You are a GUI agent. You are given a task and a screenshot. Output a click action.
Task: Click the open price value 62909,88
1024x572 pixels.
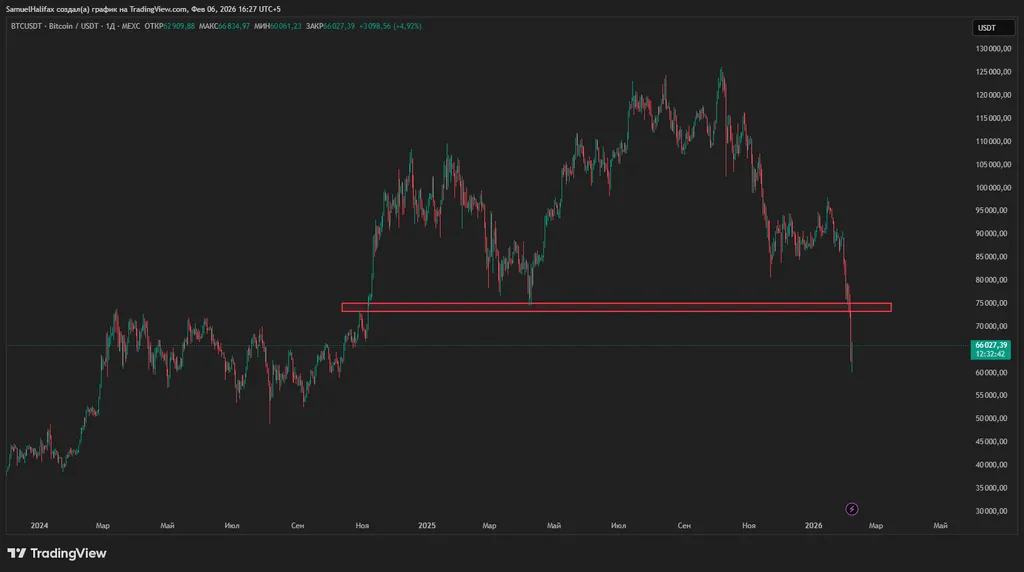click(179, 26)
